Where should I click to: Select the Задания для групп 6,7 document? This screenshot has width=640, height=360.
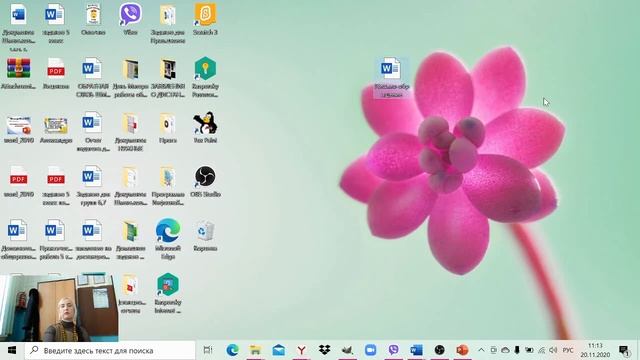click(93, 185)
